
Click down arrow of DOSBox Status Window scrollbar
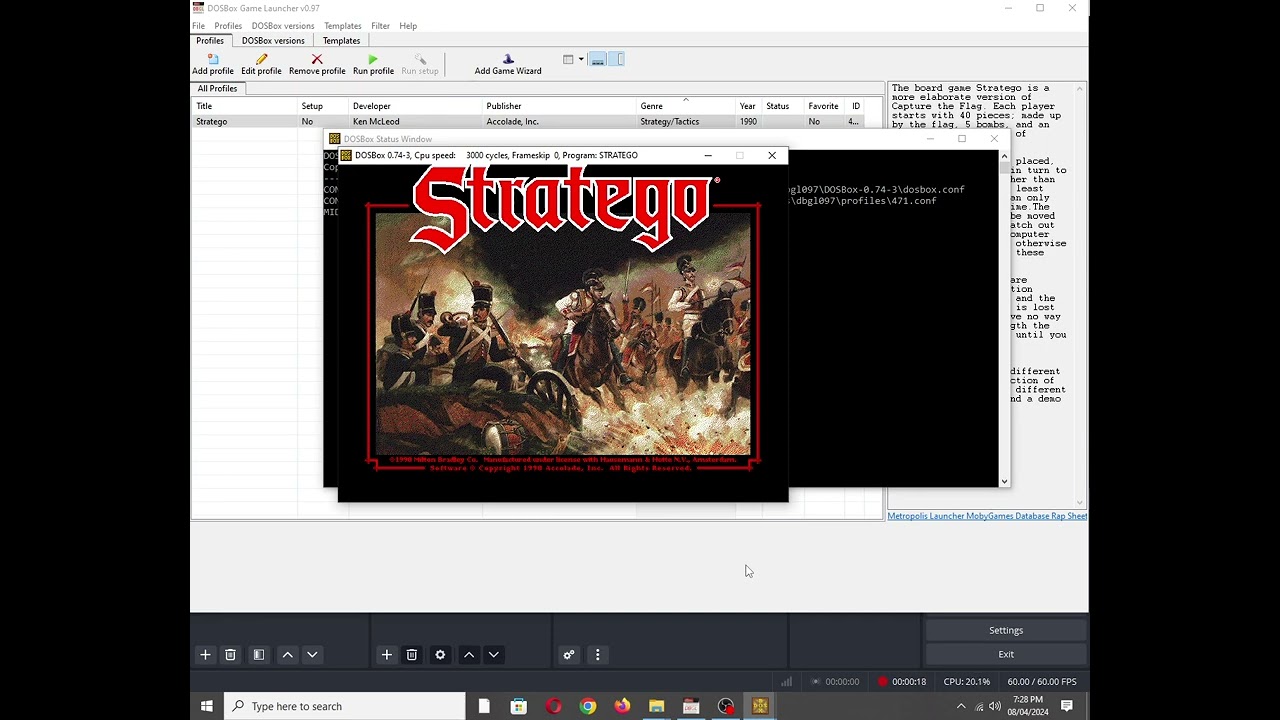1004,481
